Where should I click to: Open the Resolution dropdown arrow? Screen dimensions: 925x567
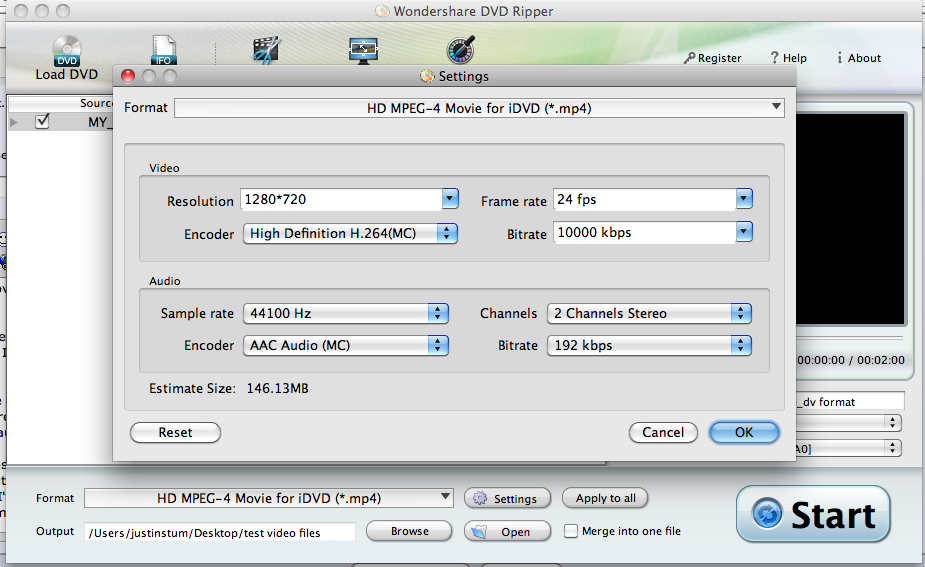(450, 199)
